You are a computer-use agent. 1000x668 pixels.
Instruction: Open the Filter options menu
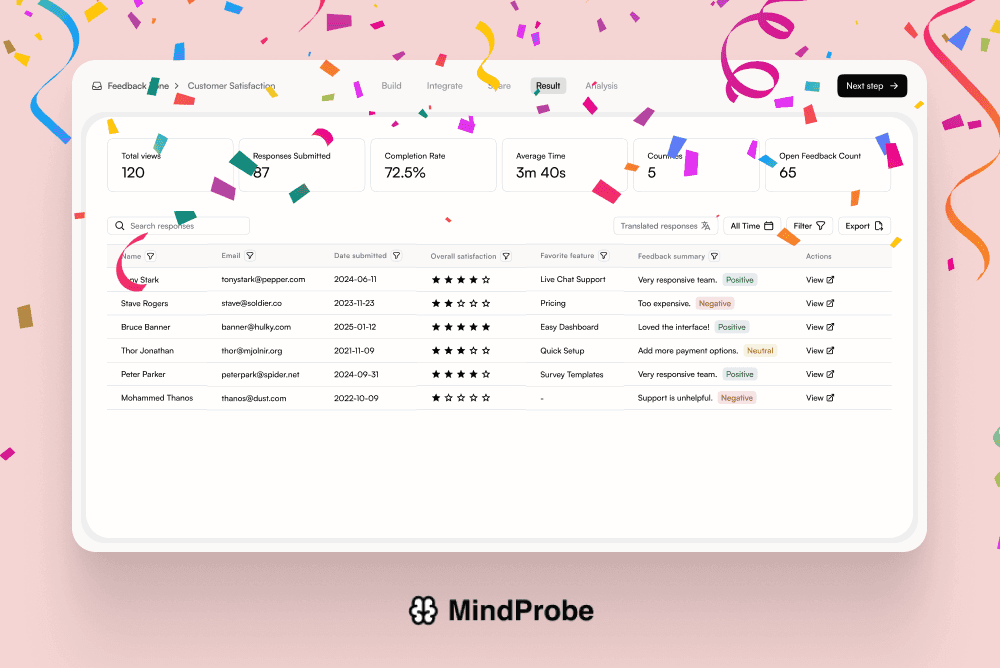coord(810,226)
